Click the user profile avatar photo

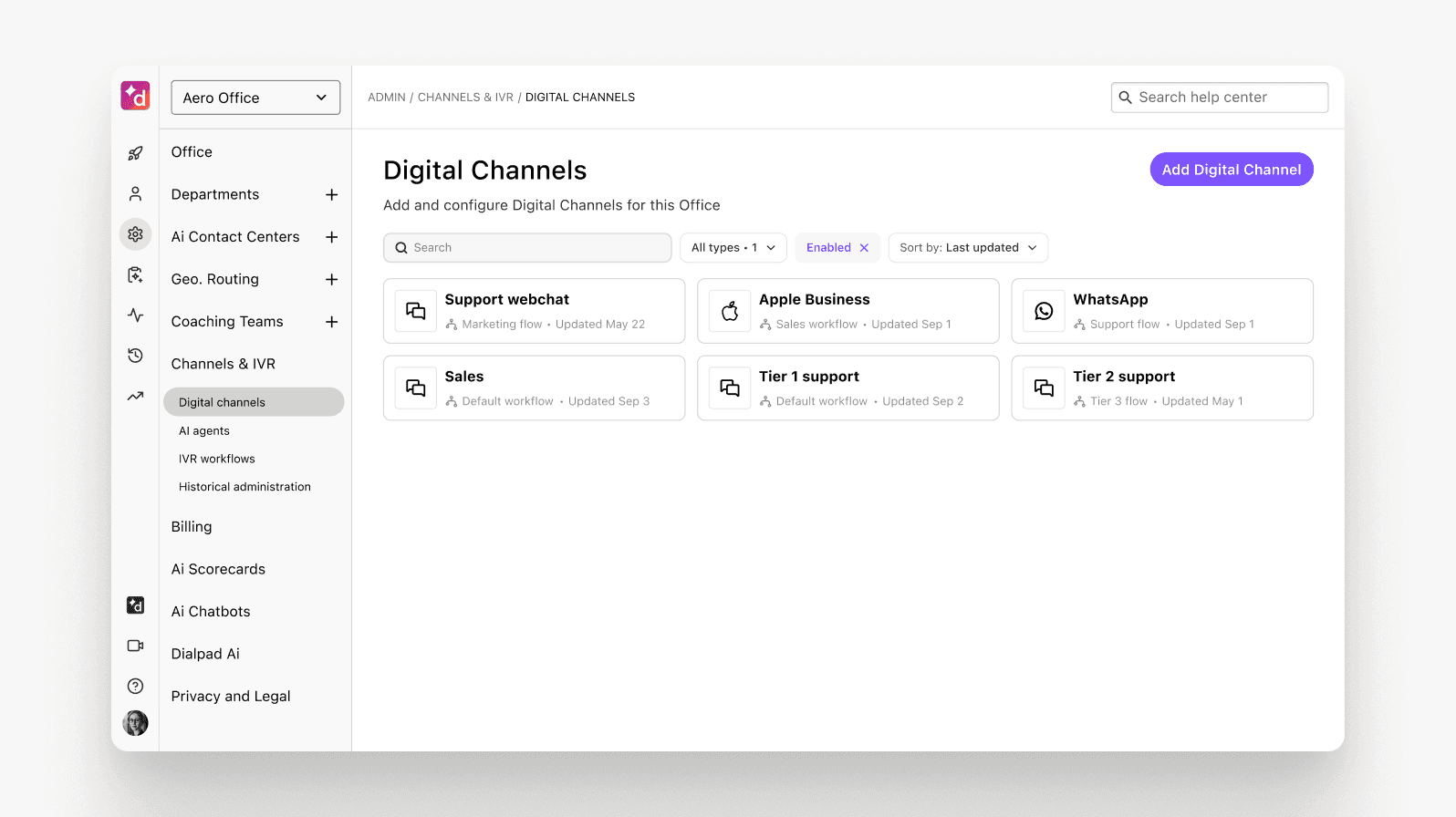[135, 723]
